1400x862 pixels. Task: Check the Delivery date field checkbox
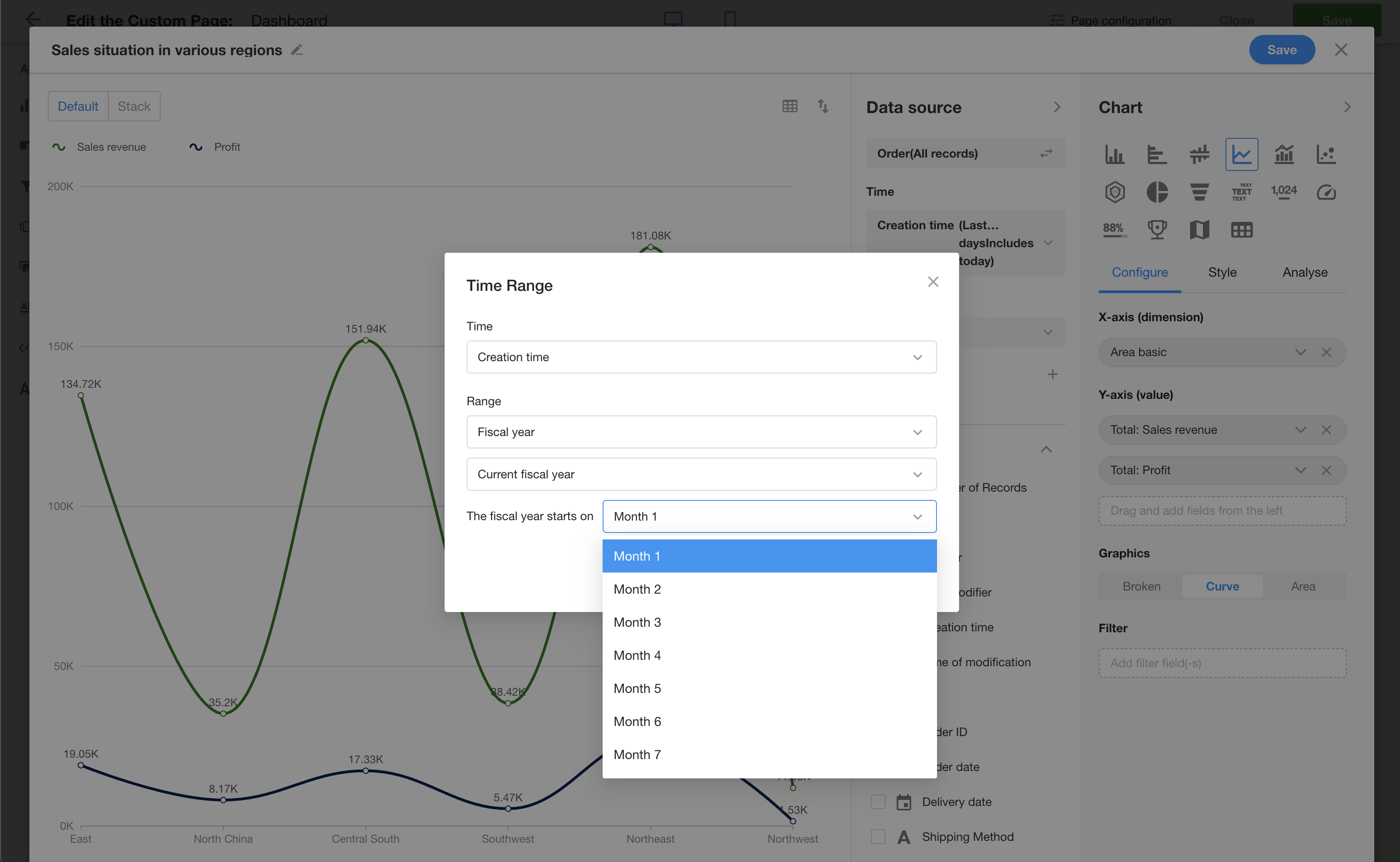click(x=878, y=801)
